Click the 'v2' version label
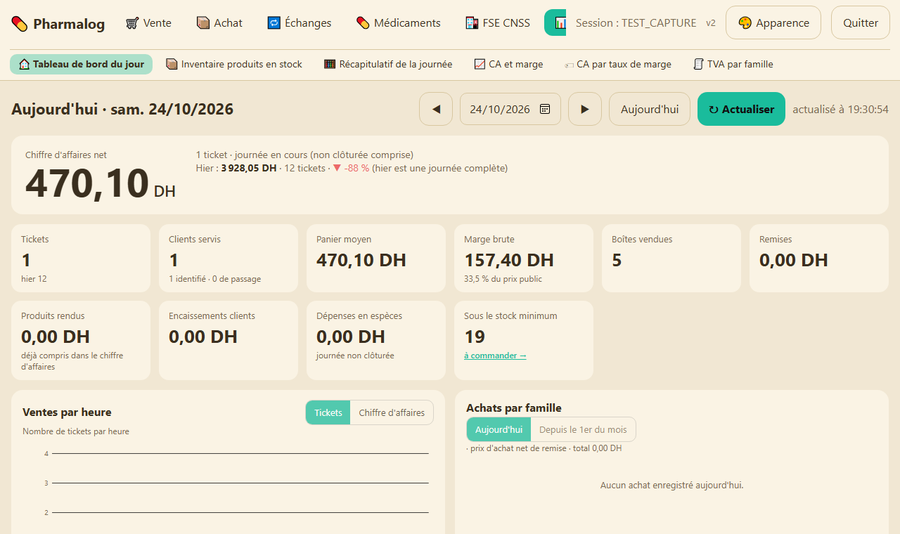Viewport: 900px width, 534px height. (711, 23)
